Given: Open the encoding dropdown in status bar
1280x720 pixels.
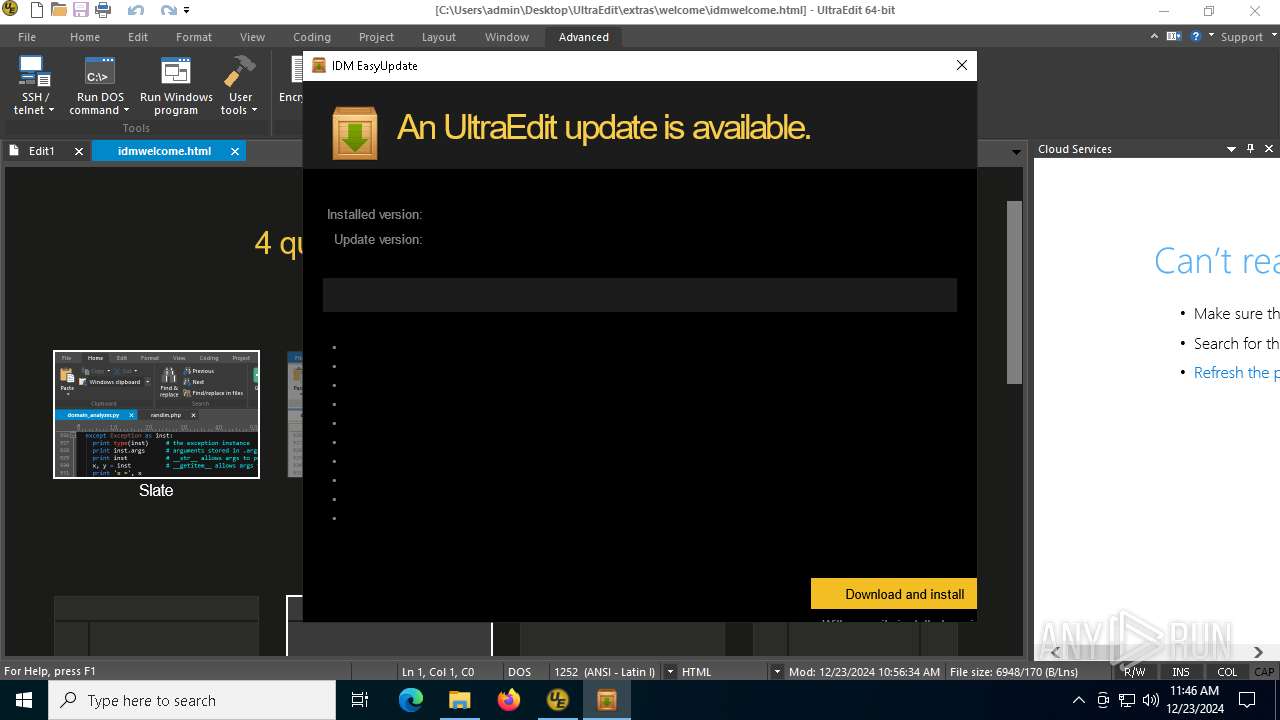Looking at the screenshot, I should click(x=670, y=672).
